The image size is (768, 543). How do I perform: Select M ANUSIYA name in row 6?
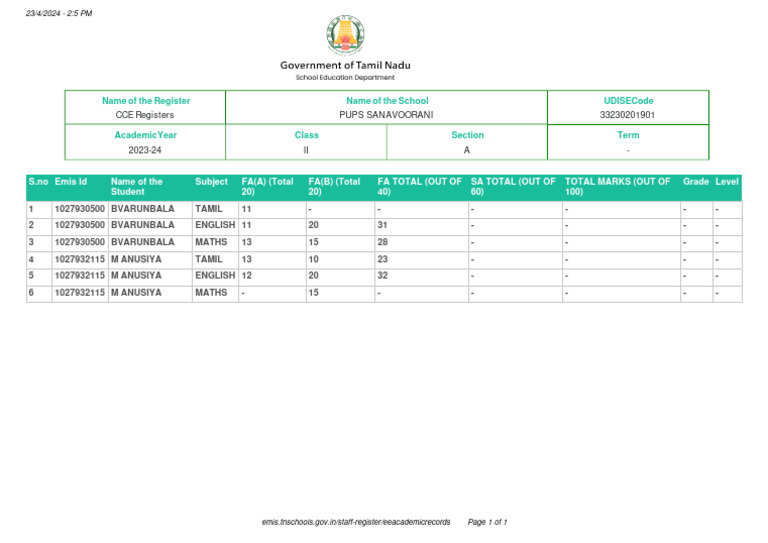click(x=136, y=293)
